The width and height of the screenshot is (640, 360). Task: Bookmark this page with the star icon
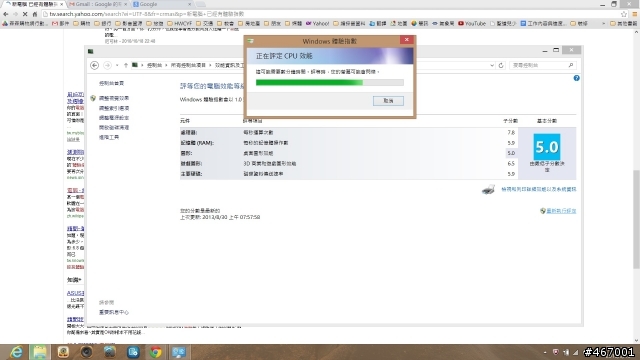coord(624,14)
